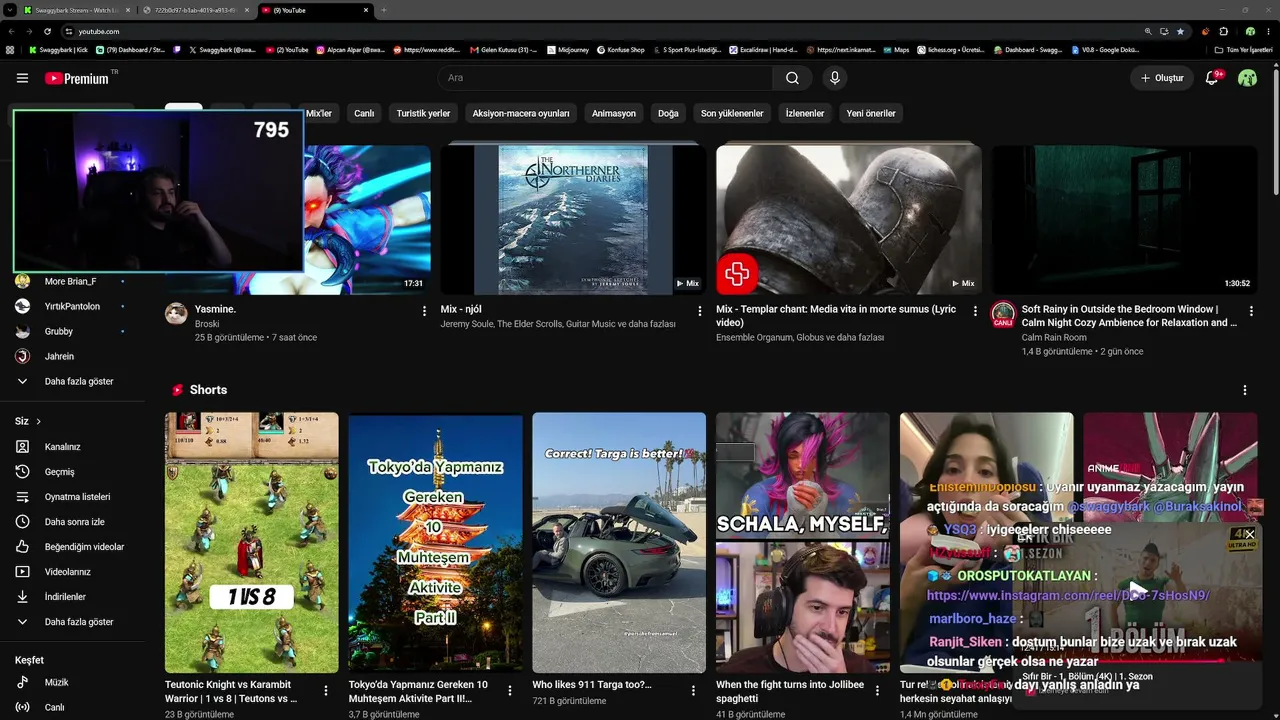Open the Tüm Yer İşaretleri bookmarks folder

[1243, 49]
